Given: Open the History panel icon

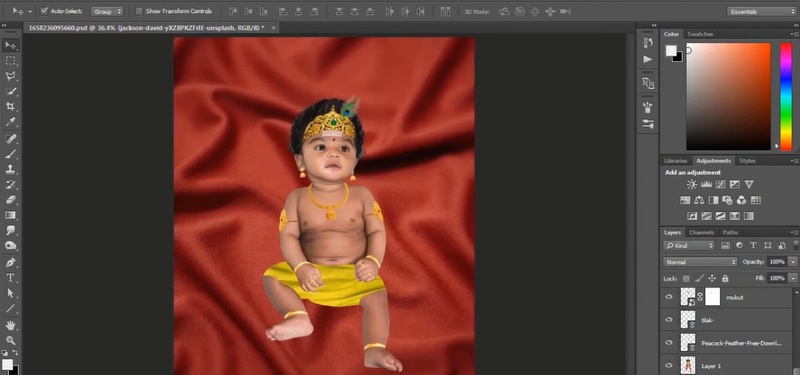Looking at the screenshot, I should (x=648, y=43).
